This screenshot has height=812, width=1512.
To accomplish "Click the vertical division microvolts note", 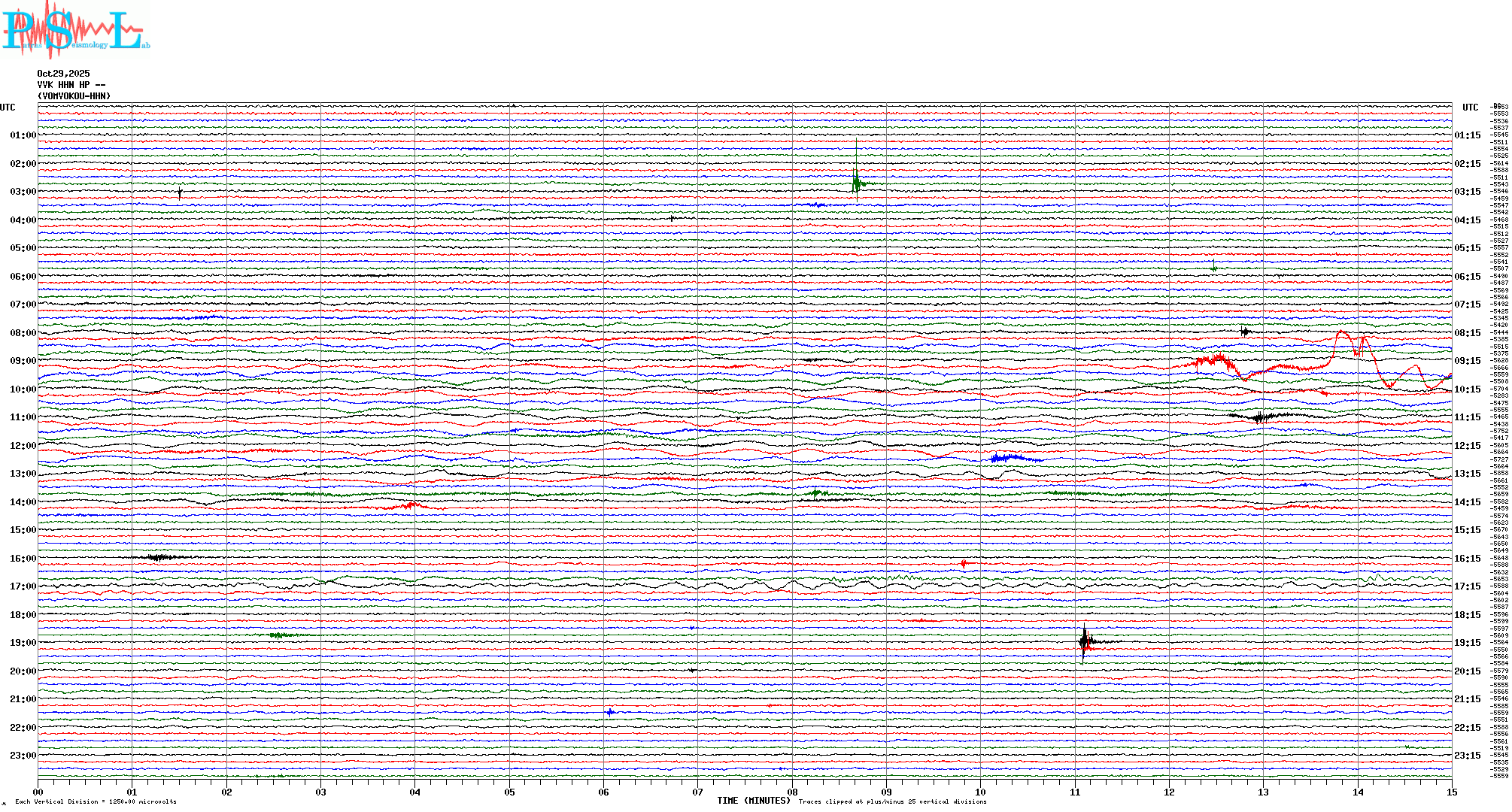I will (96, 801).
